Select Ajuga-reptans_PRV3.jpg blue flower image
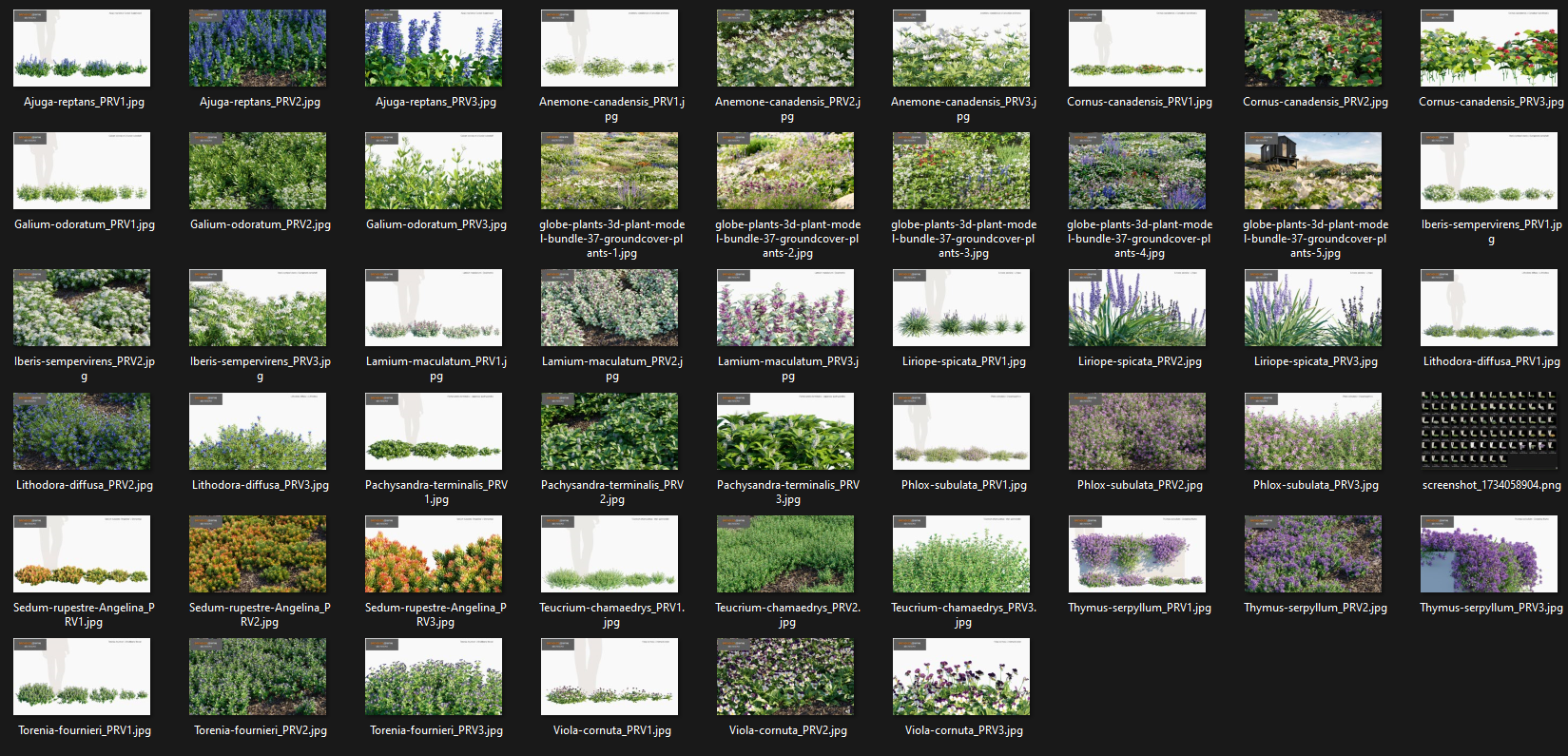1568x756 pixels. 434,48
